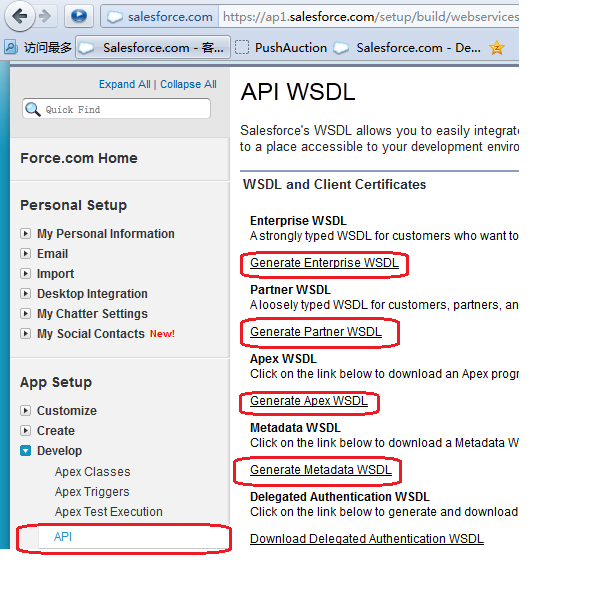
Task: Open the Salesforce.com - 客... bookmark
Action: pos(153,47)
